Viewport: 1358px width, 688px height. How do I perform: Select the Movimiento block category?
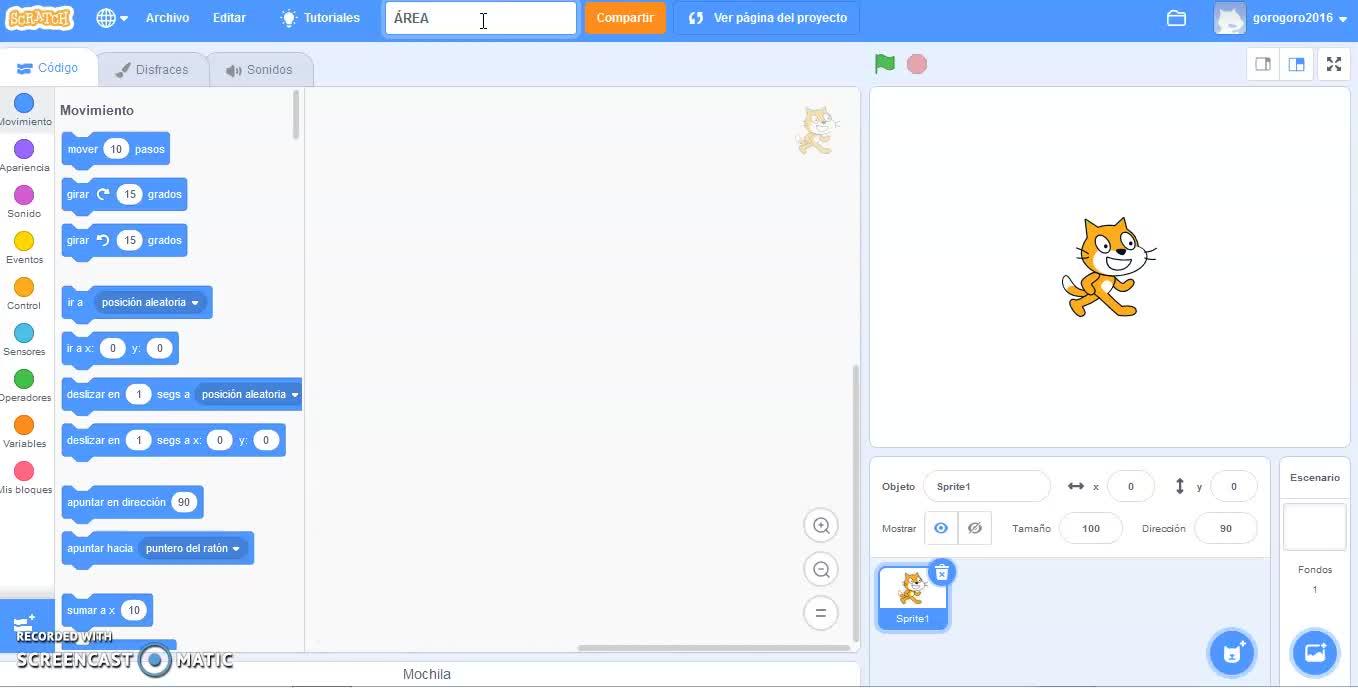[24, 110]
